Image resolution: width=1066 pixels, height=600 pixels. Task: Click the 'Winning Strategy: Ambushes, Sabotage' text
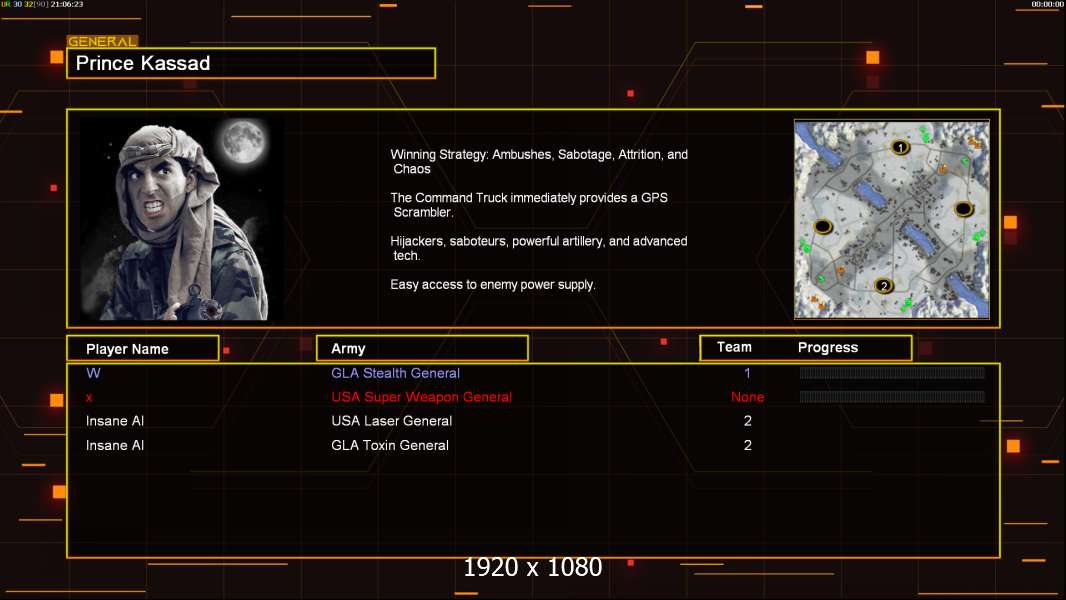coord(539,162)
